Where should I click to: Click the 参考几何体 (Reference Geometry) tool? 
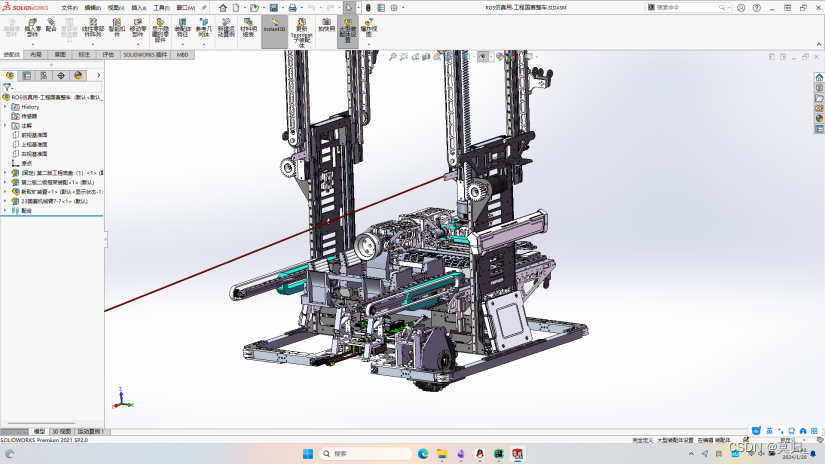click(204, 28)
